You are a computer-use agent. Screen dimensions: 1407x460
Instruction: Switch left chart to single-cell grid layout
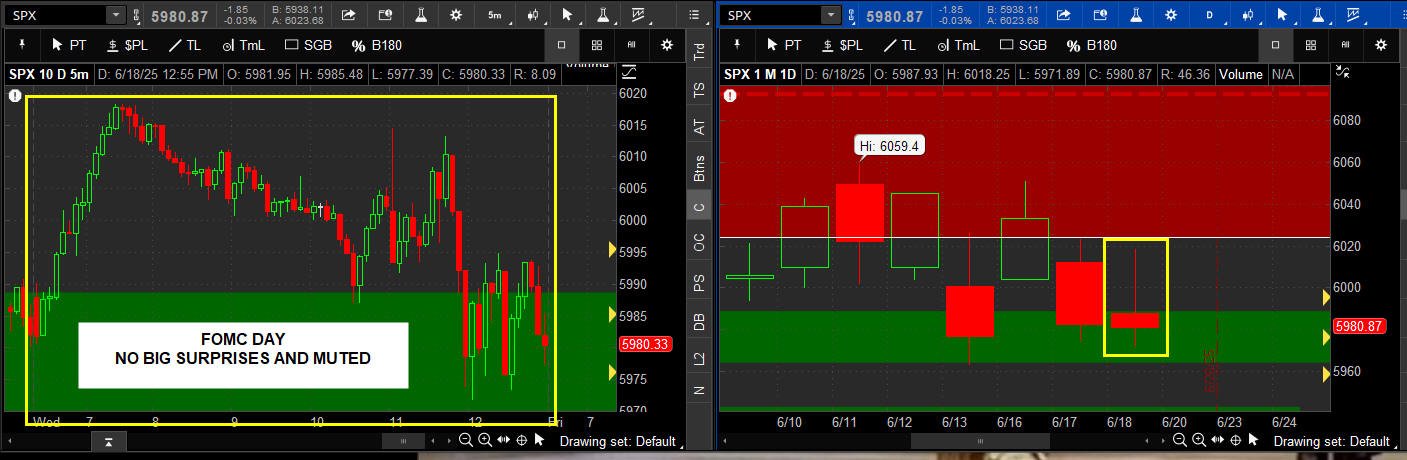pos(562,45)
